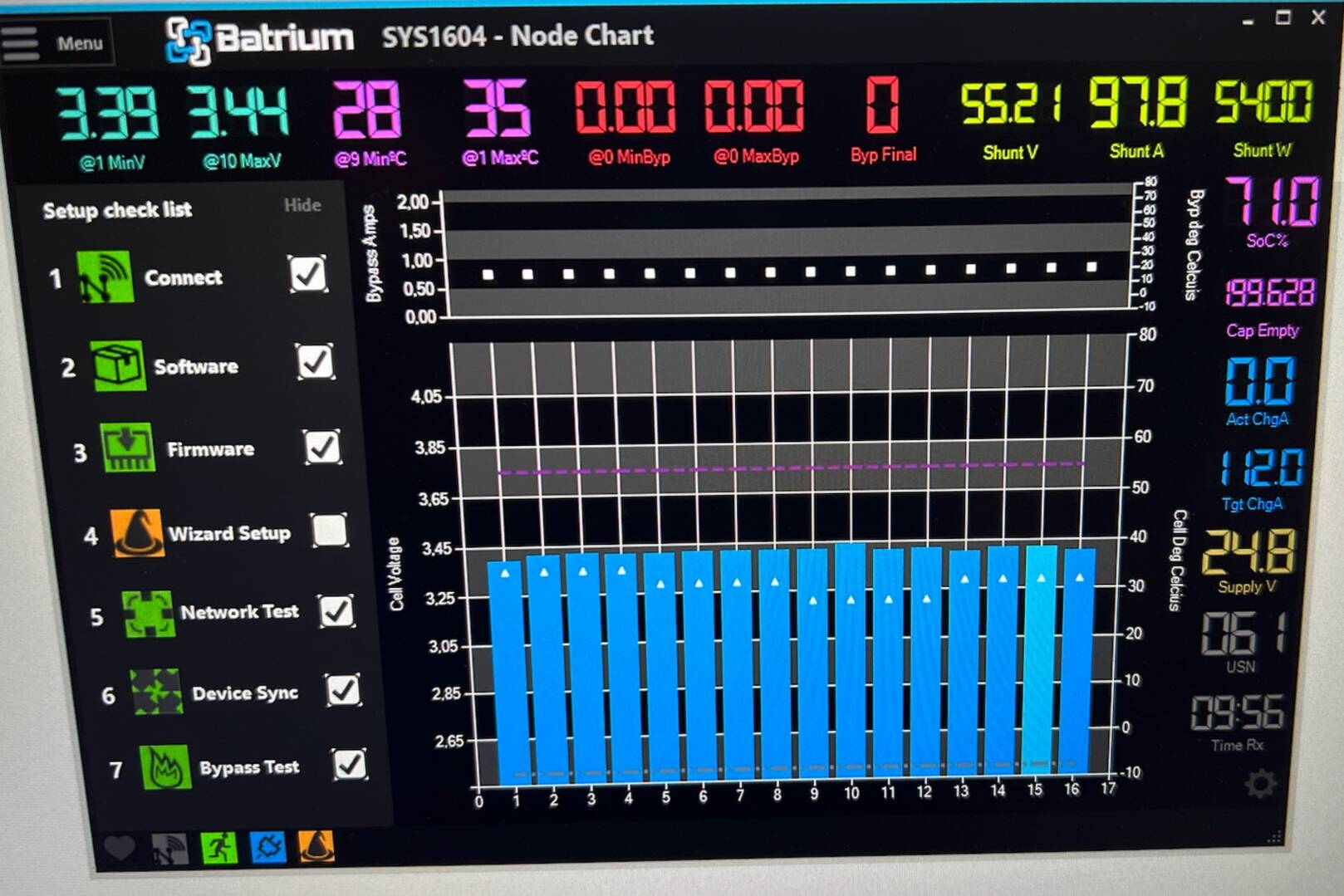The height and width of the screenshot is (896, 1344).
Task: Click the Software package box icon
Action: (x=118, y=365)
